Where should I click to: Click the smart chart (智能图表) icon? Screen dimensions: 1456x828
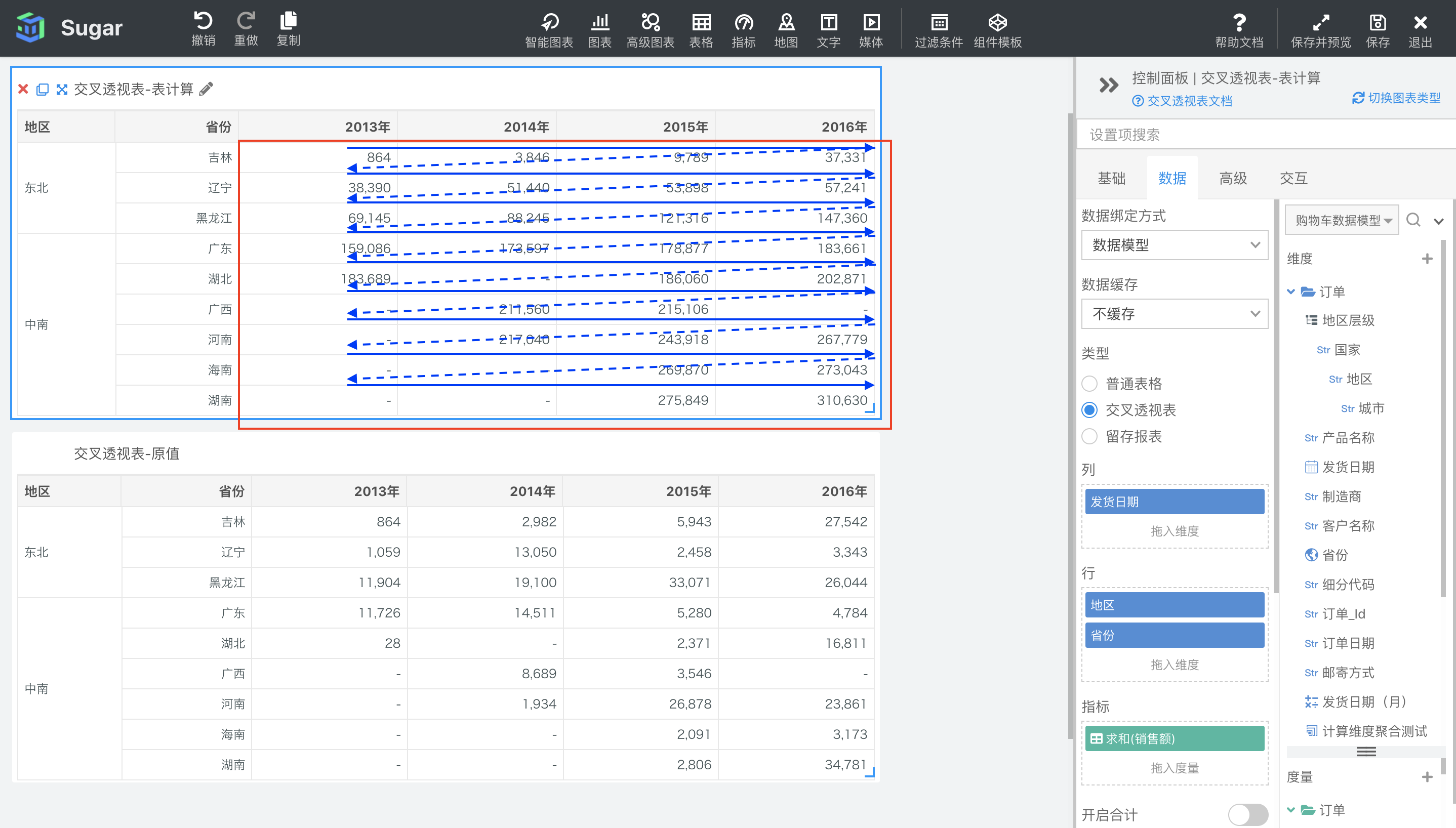pyautogui.click(x=549, y=23)
